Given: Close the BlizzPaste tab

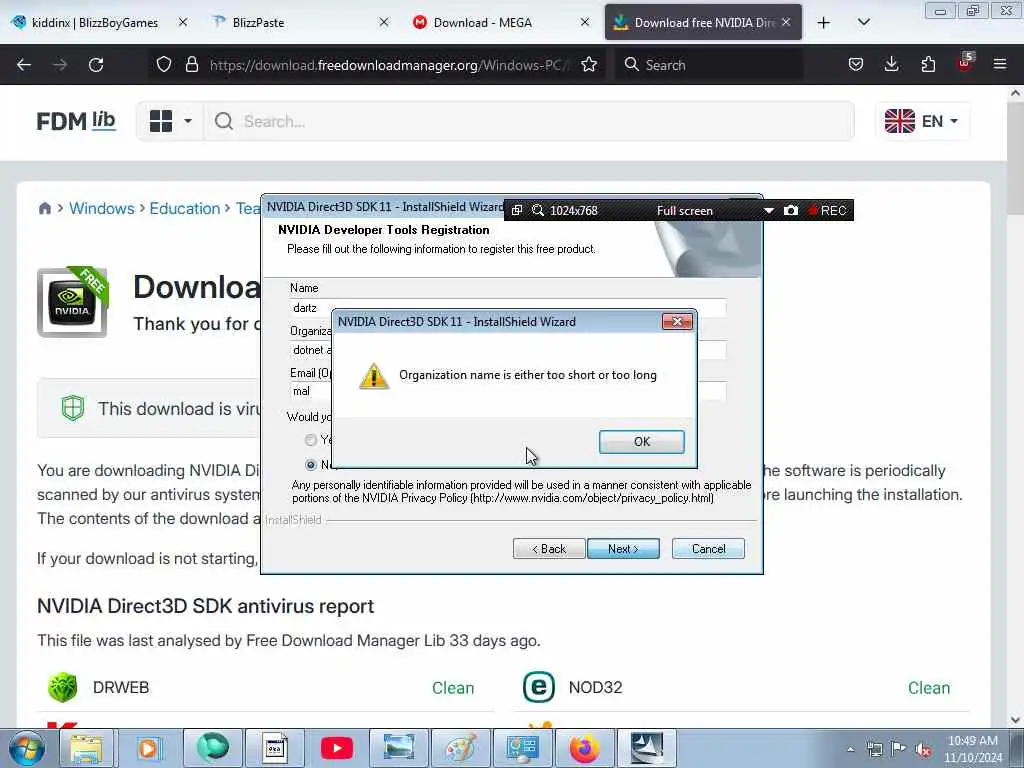Looking at the screenshot, I should pyautogui.click(x=384, y=22).
